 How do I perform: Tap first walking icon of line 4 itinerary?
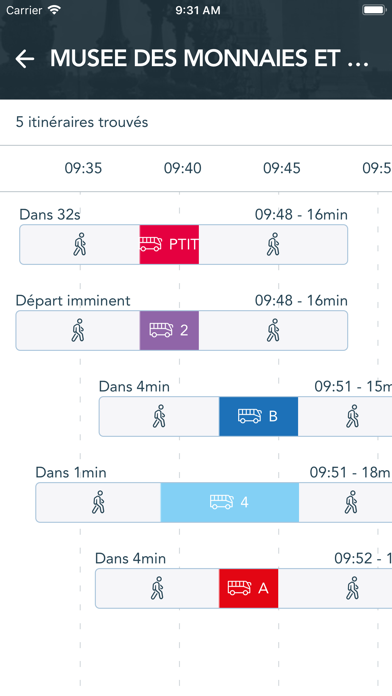click(98, 502)
